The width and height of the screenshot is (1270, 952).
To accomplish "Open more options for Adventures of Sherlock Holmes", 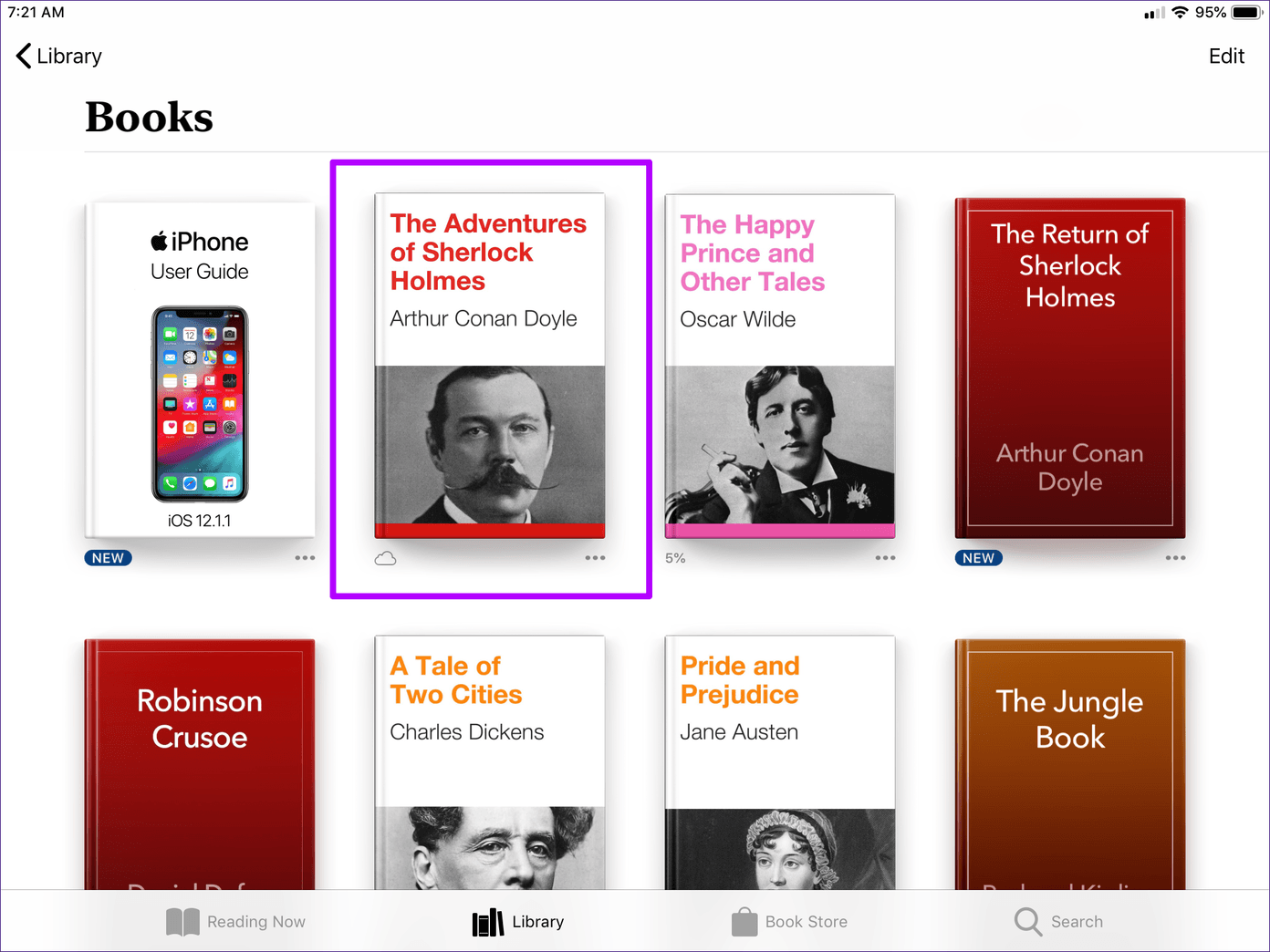I will tap(595, 558).
